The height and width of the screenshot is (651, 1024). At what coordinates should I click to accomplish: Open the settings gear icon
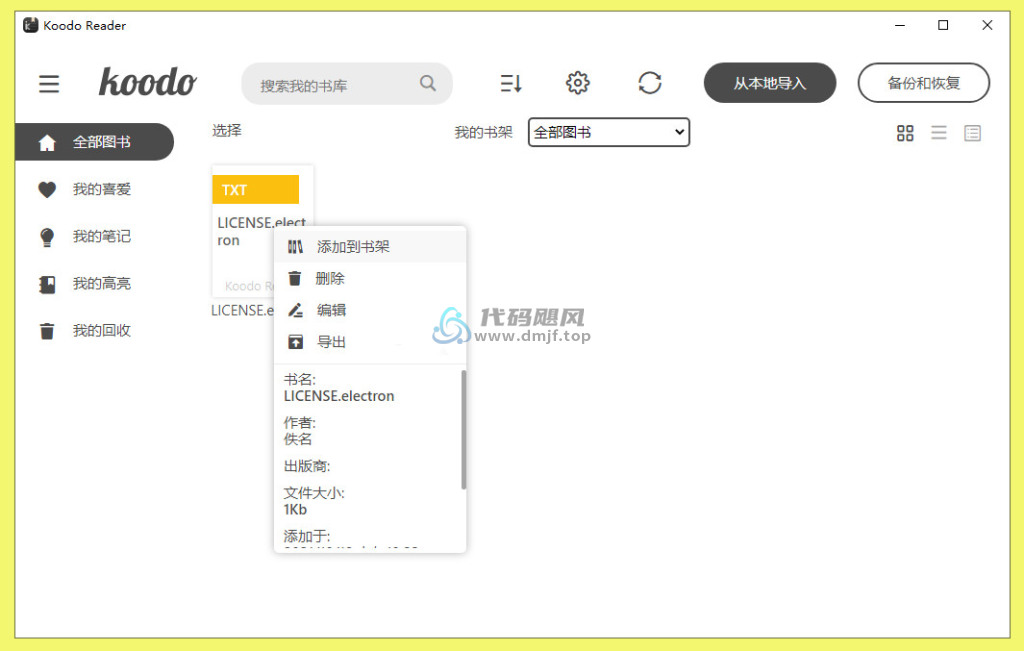click(x=577, y=83)
